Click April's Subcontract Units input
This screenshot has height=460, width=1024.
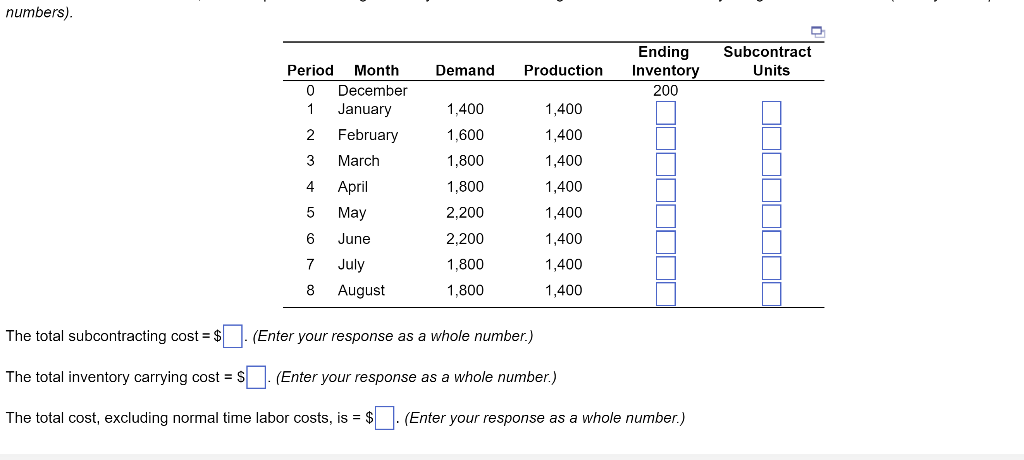click(x=770, y=189)
